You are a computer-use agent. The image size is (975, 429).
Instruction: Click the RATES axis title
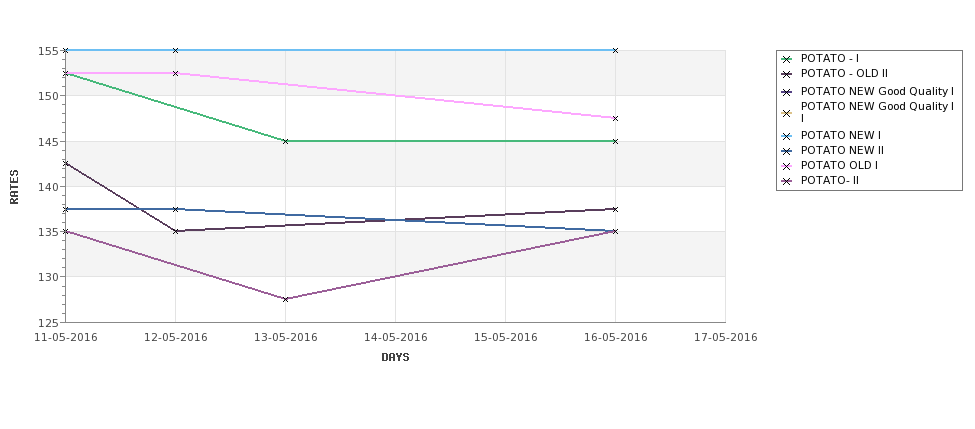[x=14, y=187]
